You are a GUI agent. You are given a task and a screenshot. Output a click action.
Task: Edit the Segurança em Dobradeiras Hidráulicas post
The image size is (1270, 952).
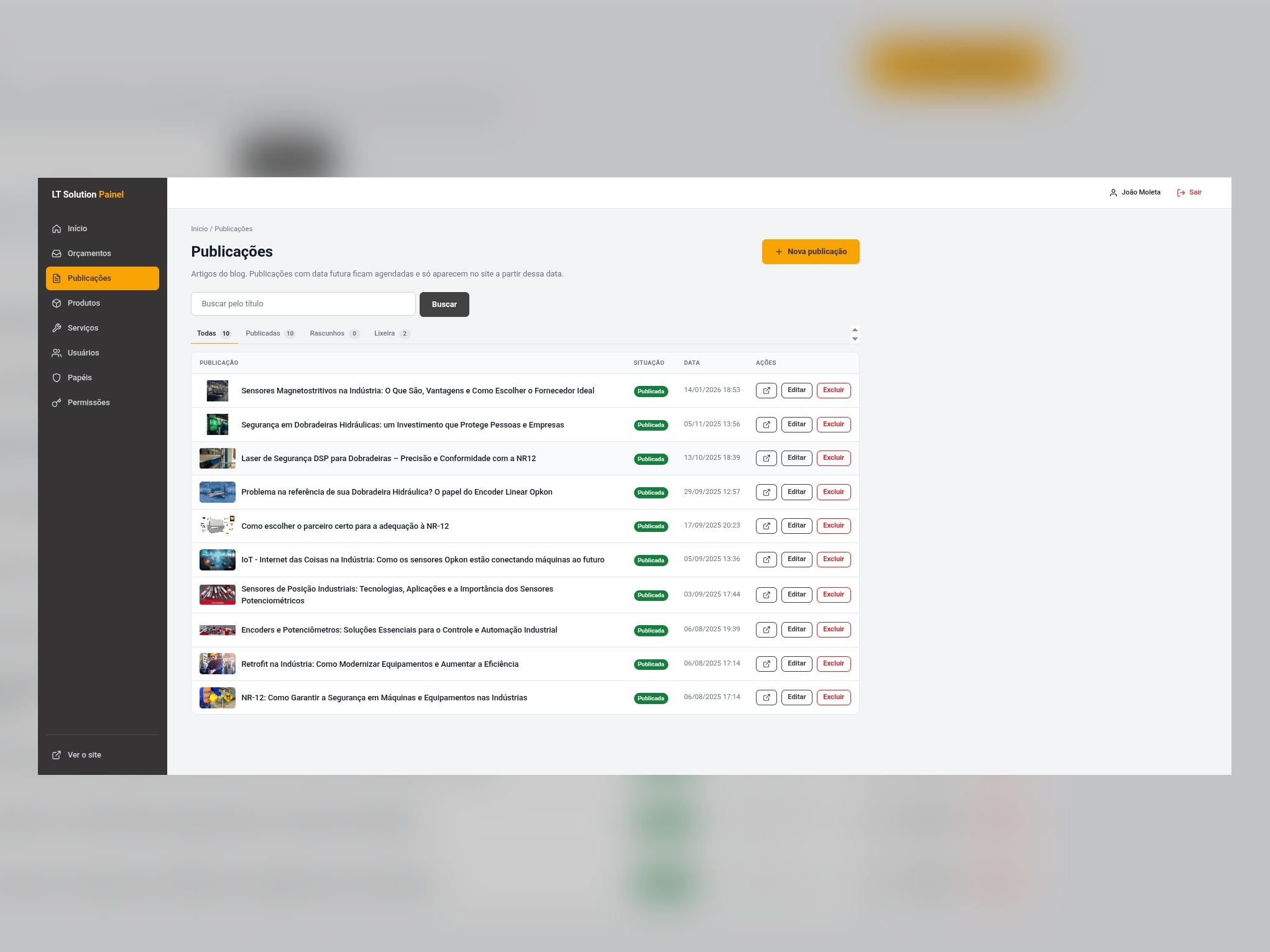click(797, 424)
